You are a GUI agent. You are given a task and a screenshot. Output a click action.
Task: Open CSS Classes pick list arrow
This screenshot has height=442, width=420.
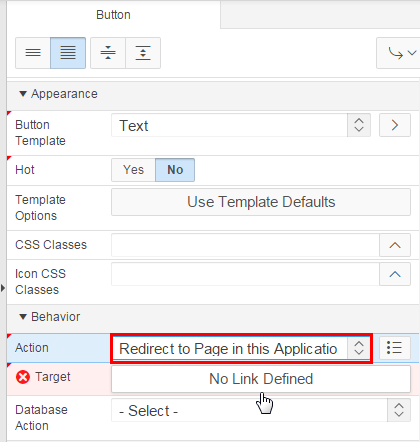(395, 245)
